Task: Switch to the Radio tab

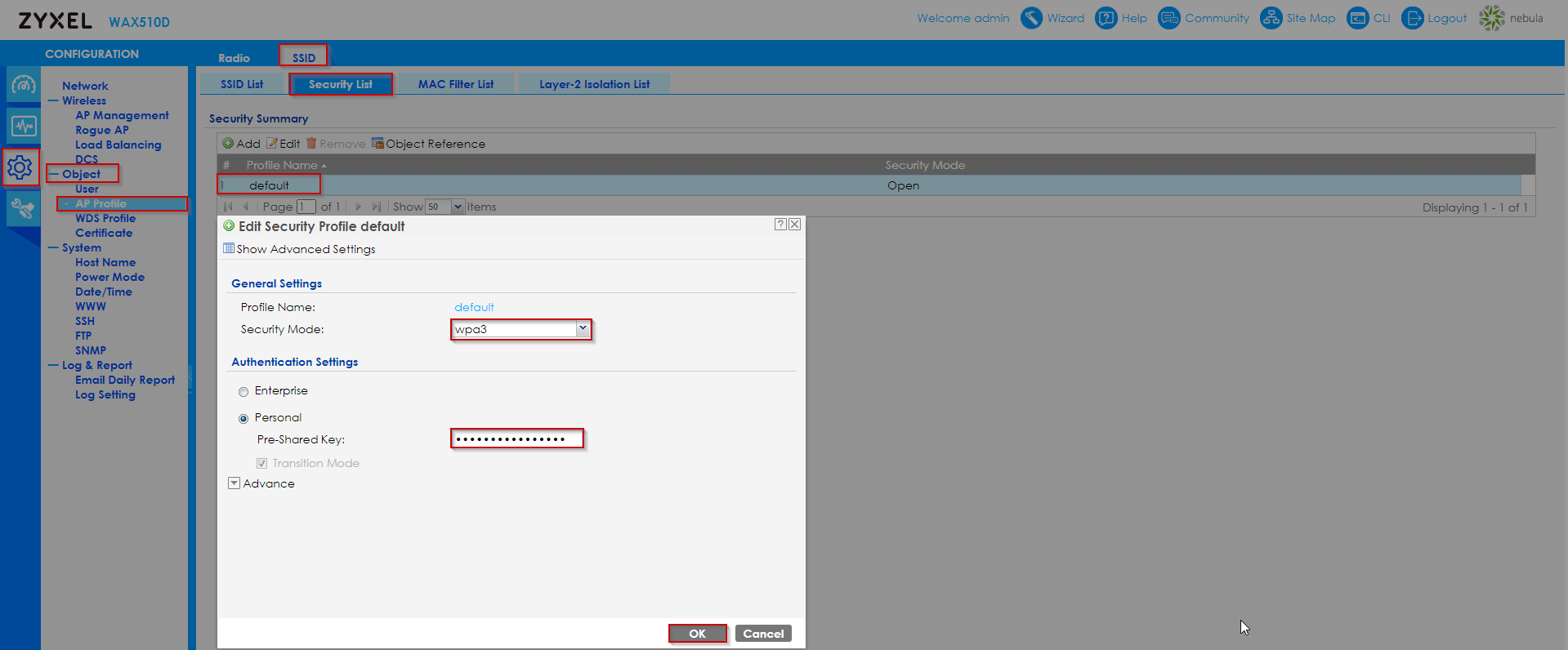Action: 234,58
